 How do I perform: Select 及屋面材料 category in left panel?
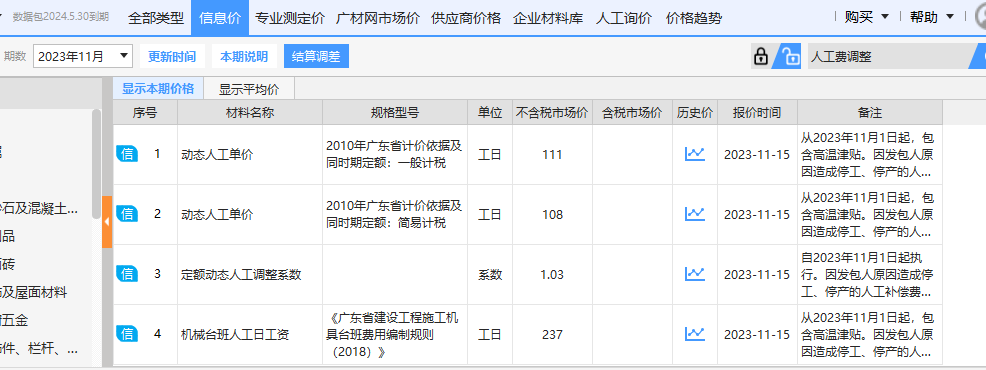(x=34, y=292)
